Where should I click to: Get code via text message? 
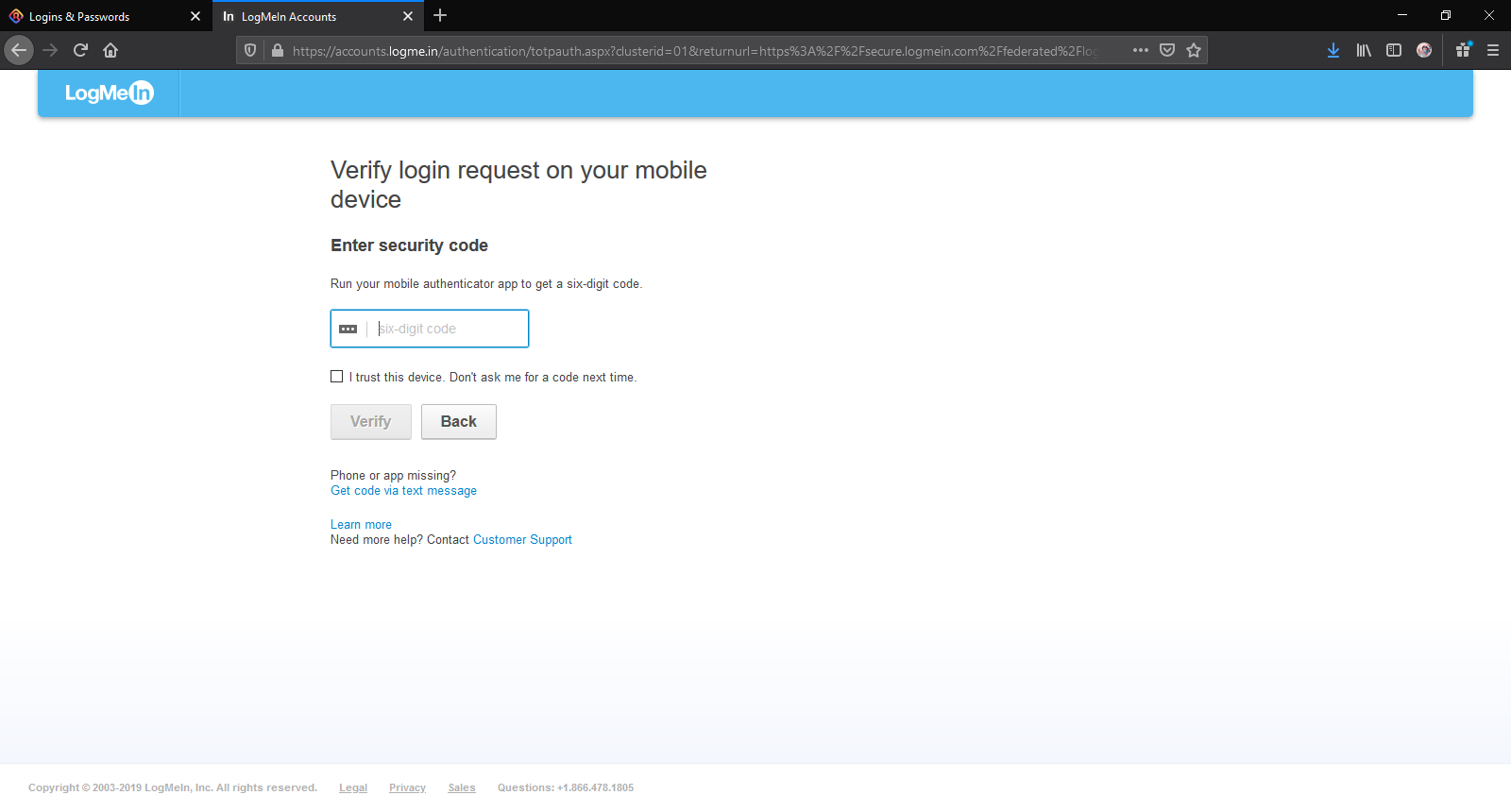point(403,491)
